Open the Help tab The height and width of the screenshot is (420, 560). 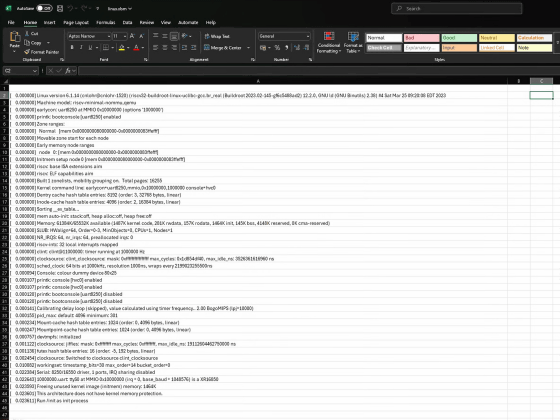[210, 22]
